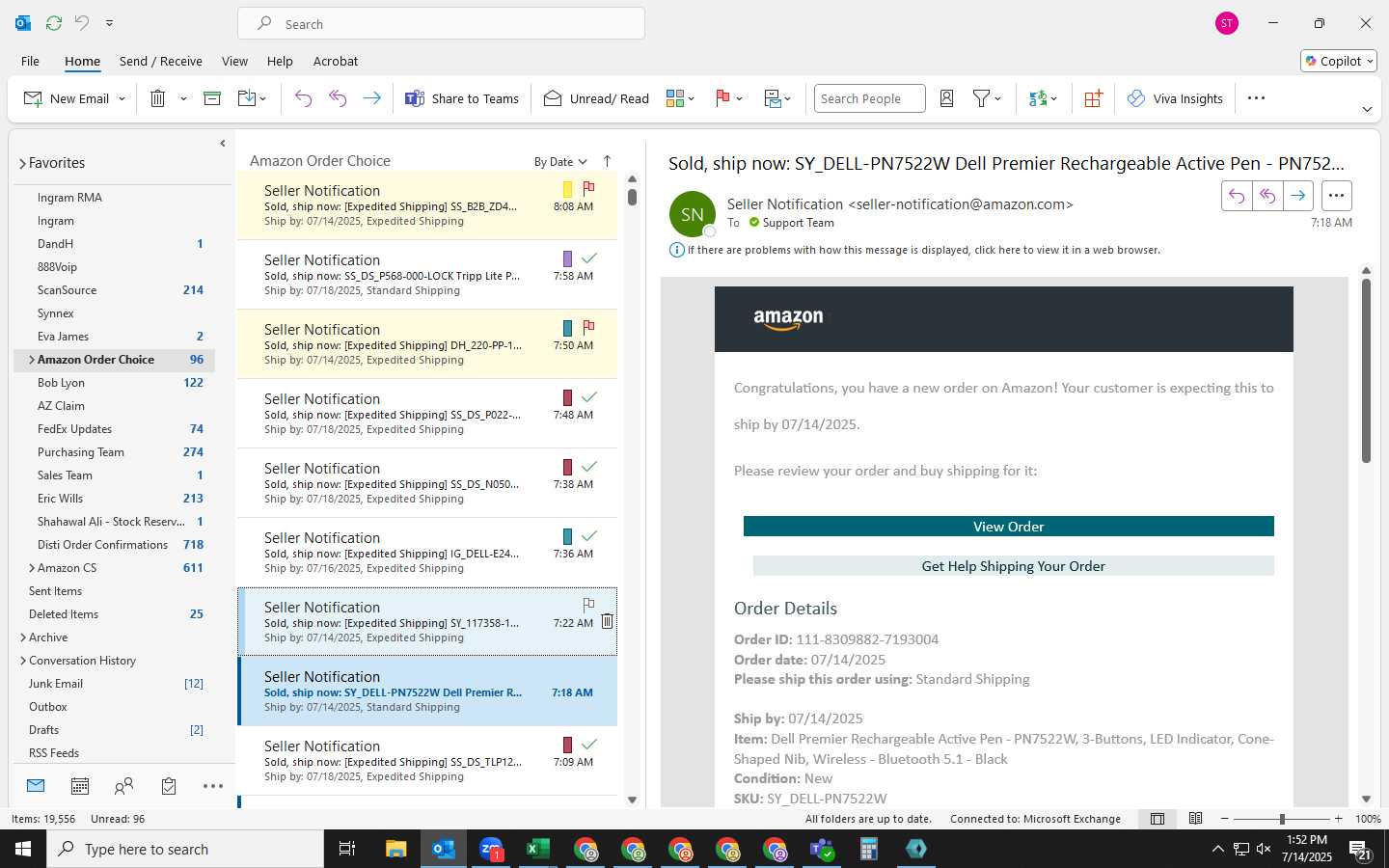Toggle the red flag on 8:08 AM email

(x=588, y=188)
